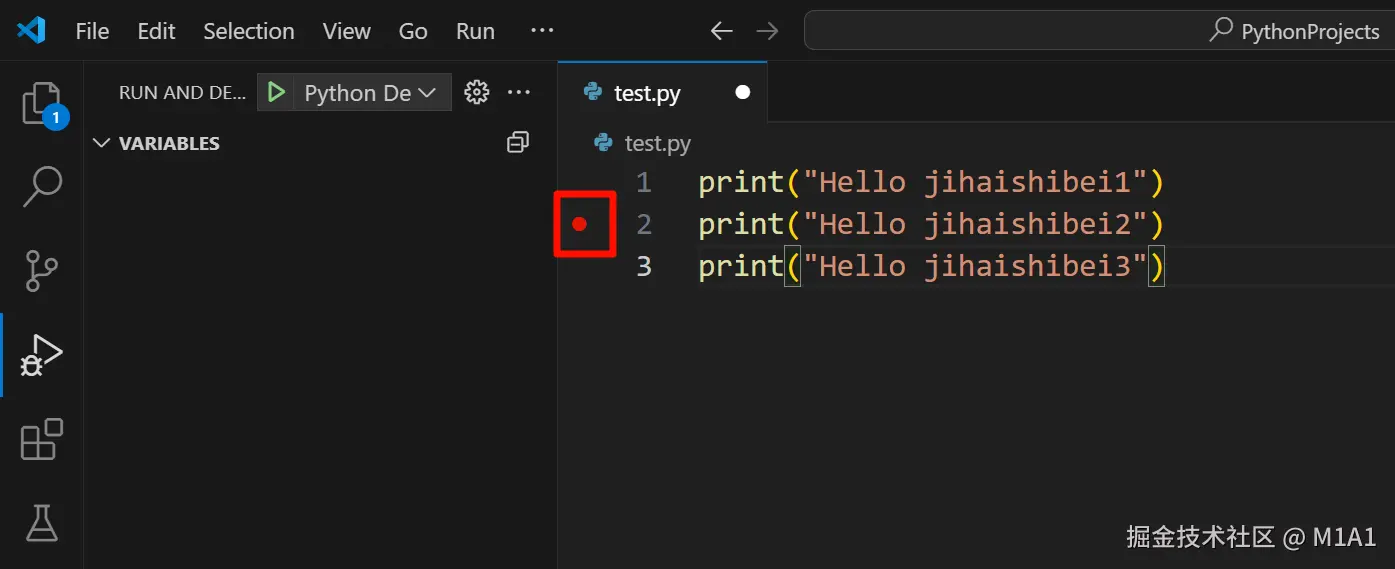Open the Search view in activity bar
Image resolution: width=1395 pixels, height=569 pixels.
click(42, 186)
